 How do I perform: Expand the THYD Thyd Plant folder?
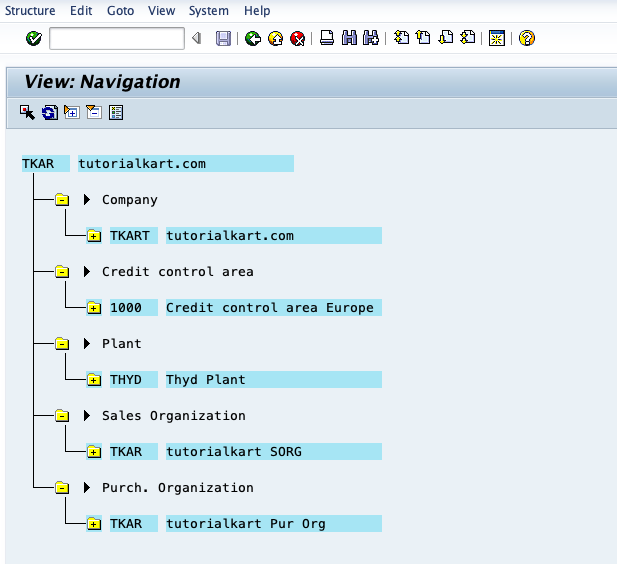click(x=94, y=380)
